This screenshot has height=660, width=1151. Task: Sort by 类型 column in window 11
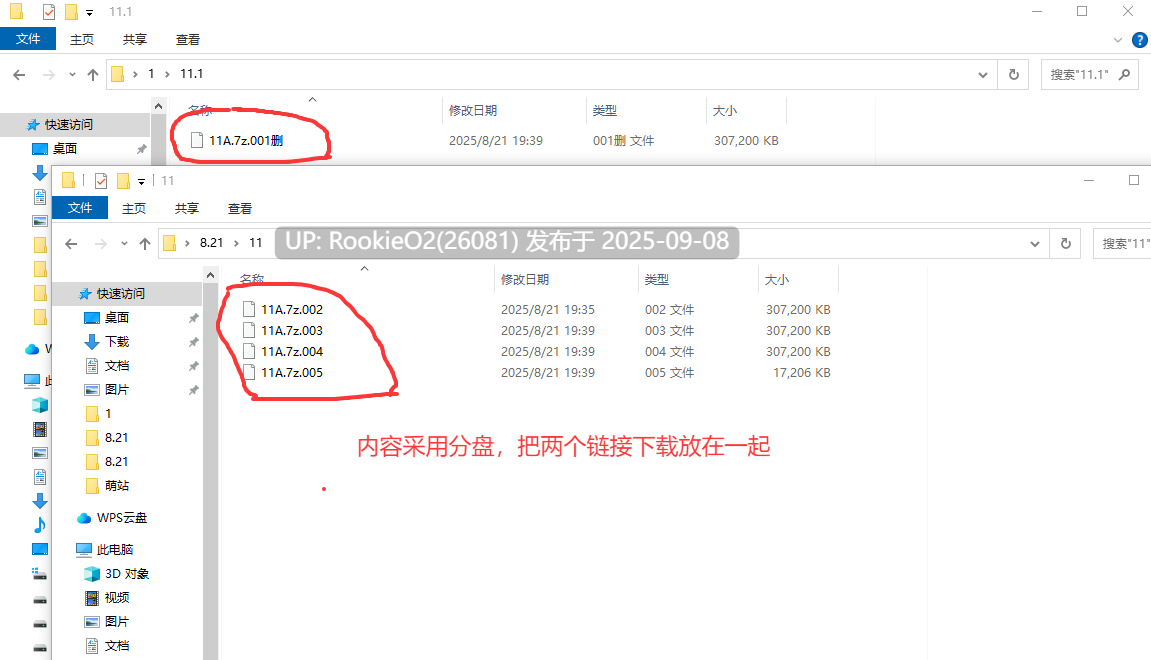point(657,279)
